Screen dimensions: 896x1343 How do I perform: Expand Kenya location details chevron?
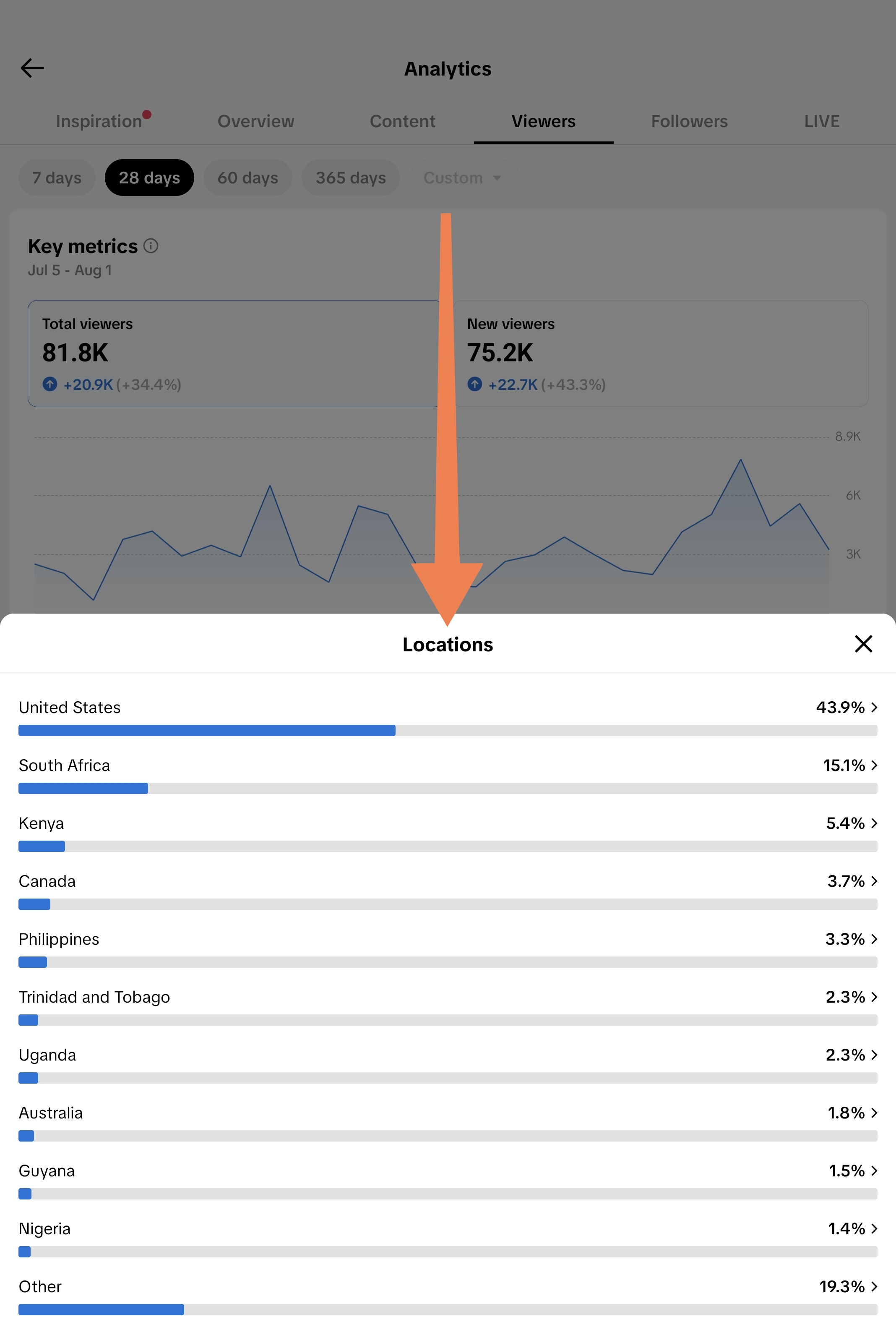coord(874,823)
